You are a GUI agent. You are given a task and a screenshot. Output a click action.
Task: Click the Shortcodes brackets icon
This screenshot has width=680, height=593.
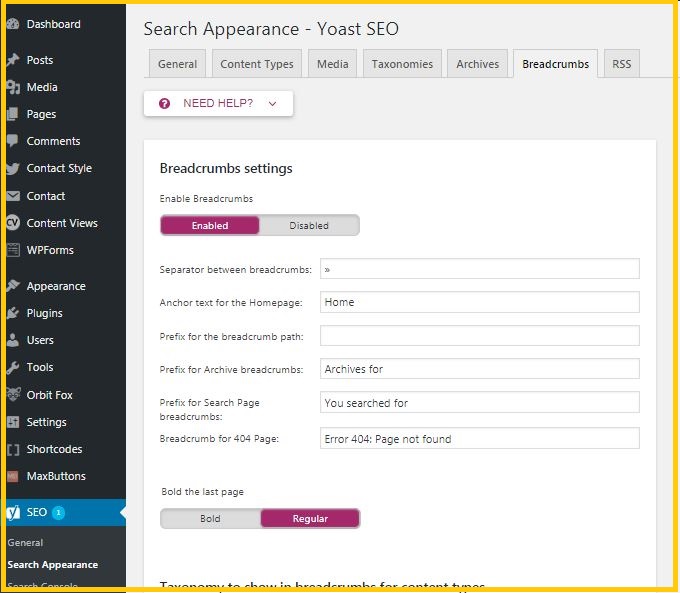[x=13, y=449]
